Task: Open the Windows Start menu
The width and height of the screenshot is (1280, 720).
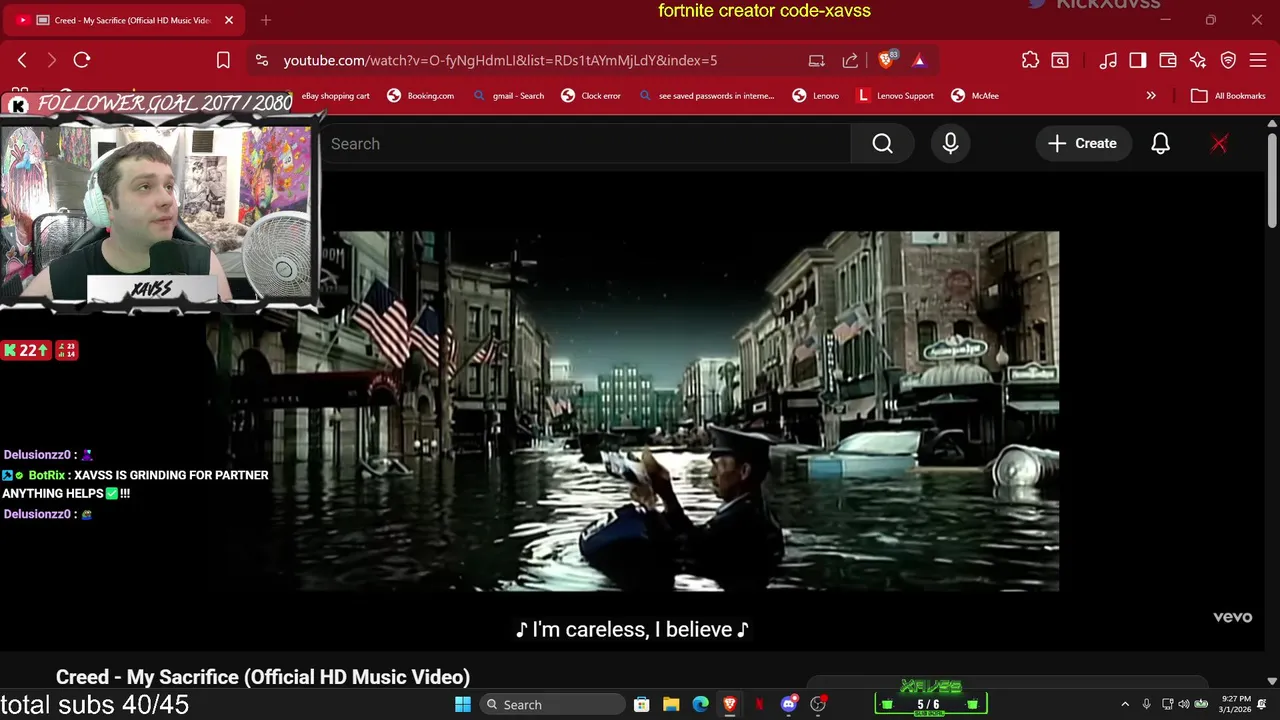Action: 463,704
